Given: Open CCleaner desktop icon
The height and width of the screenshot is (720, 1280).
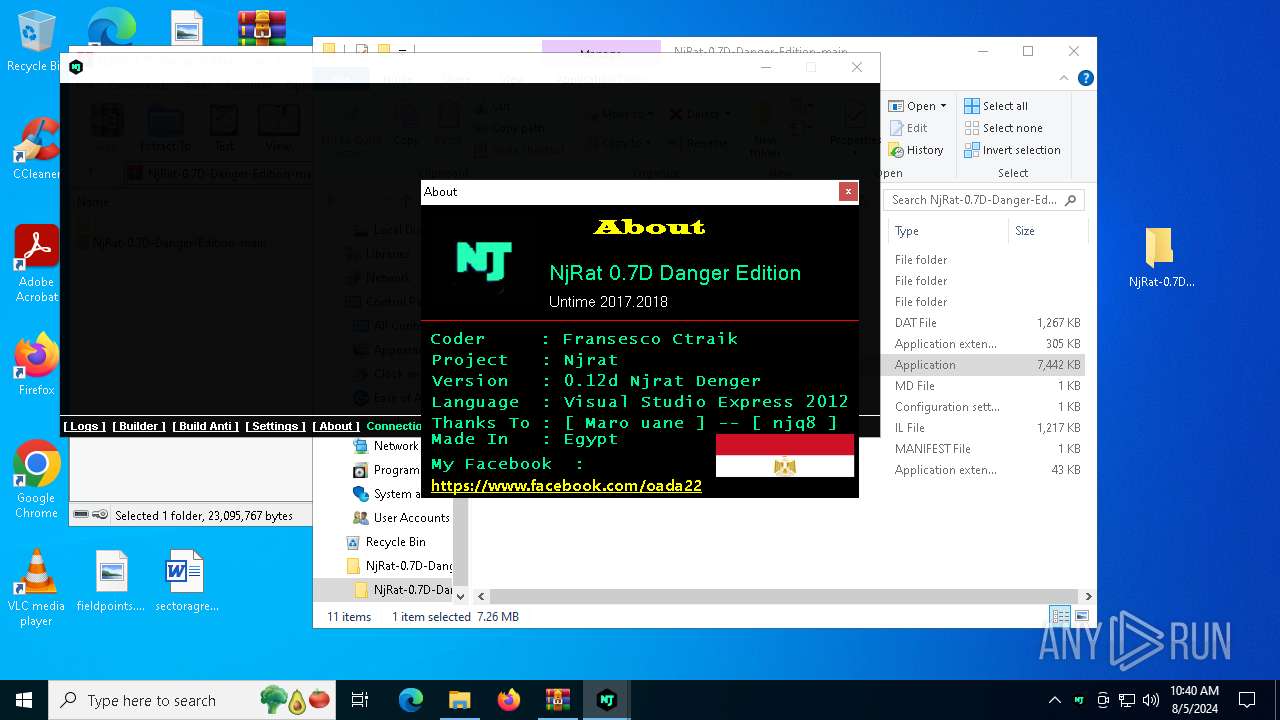Looking at the screenshot, I should [36, 148].
